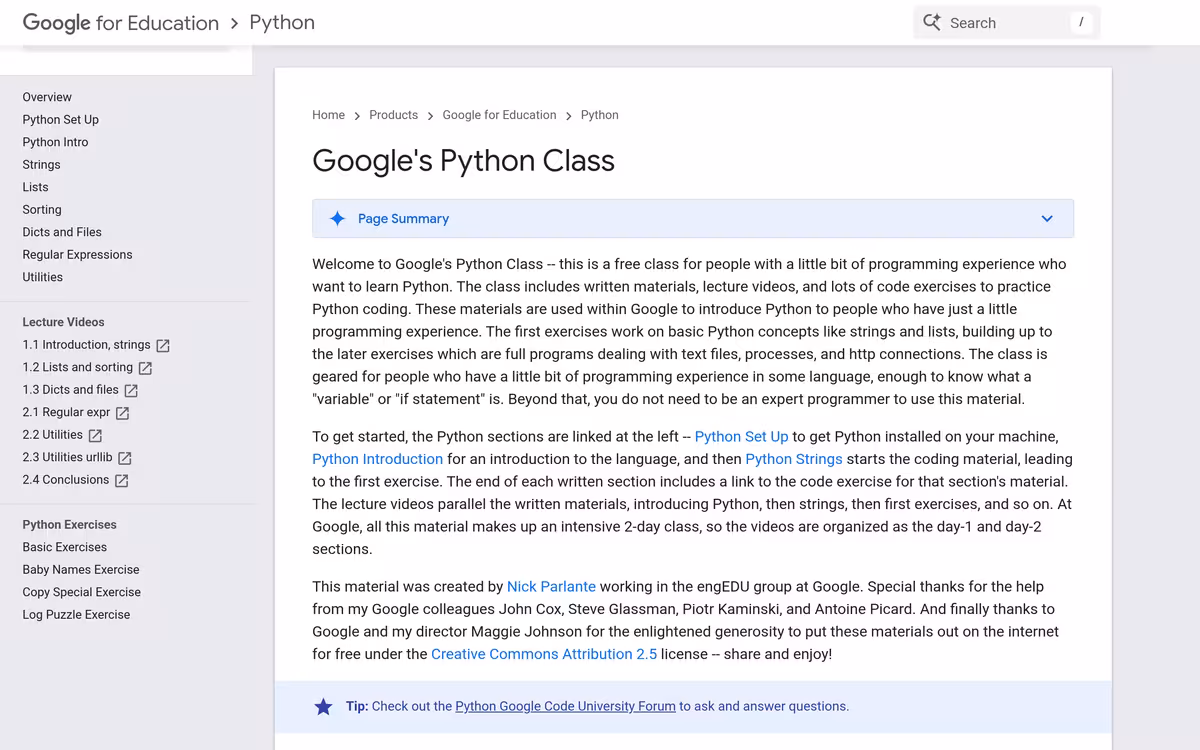Image resolution: width=1200 pixels, height=750 pixels.
Task: Click external link icon beside 2.2 Utilities
Action: (x=95, y=435)
